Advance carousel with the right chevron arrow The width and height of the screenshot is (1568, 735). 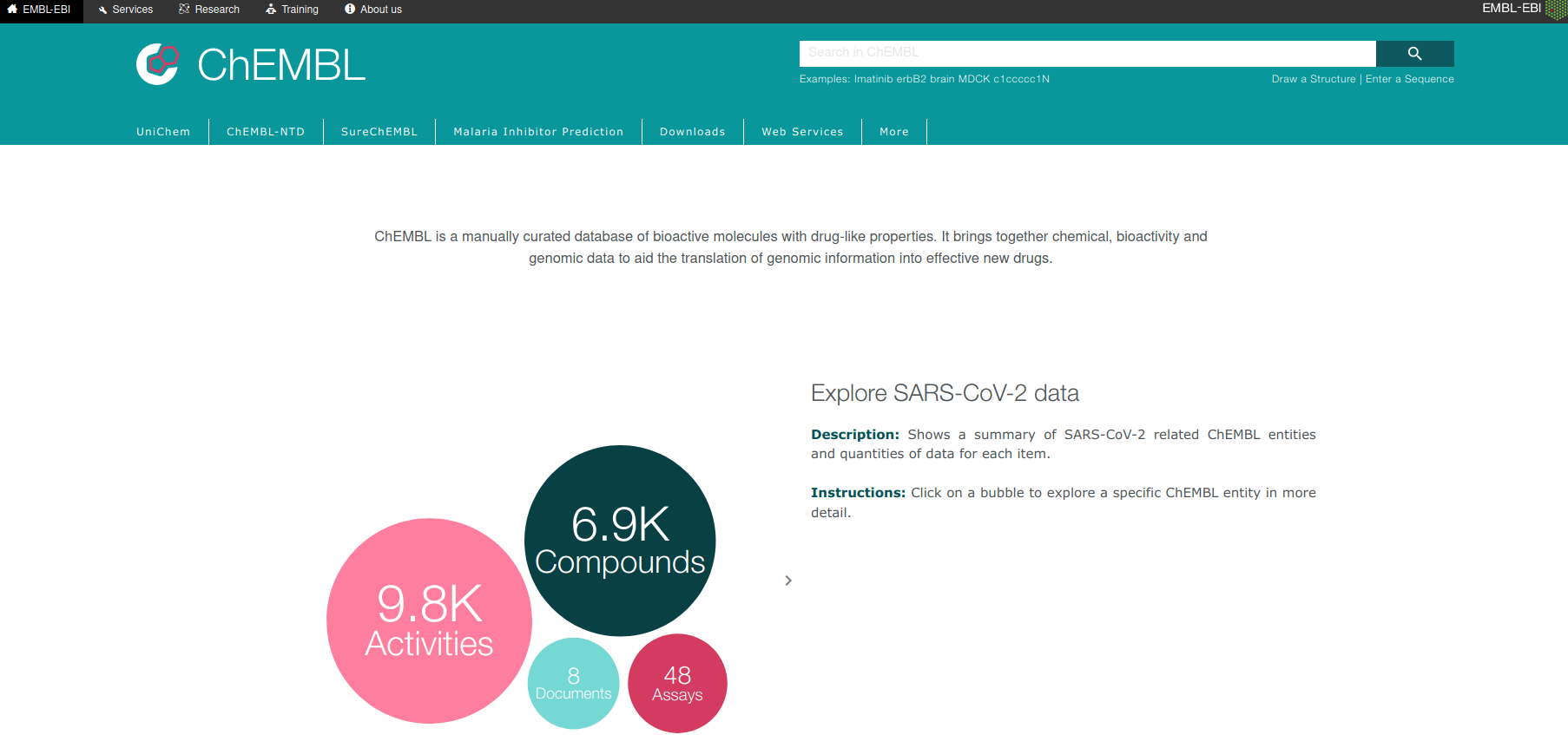tap(788, 581)
